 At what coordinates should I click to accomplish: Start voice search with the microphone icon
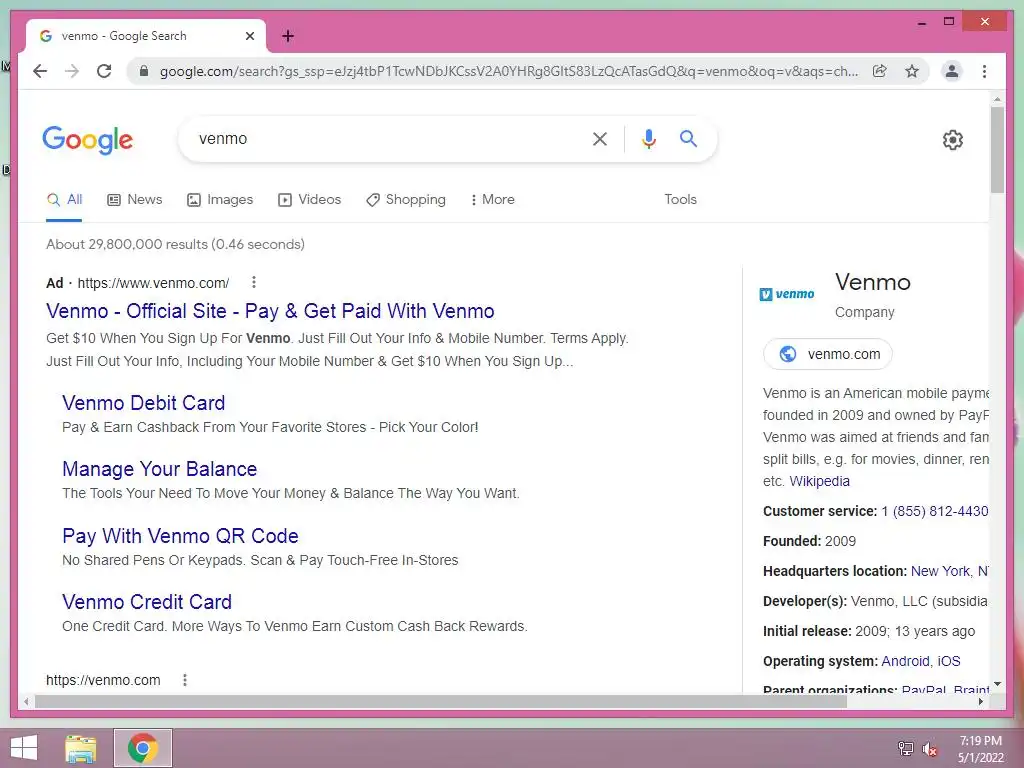[648, 138]
